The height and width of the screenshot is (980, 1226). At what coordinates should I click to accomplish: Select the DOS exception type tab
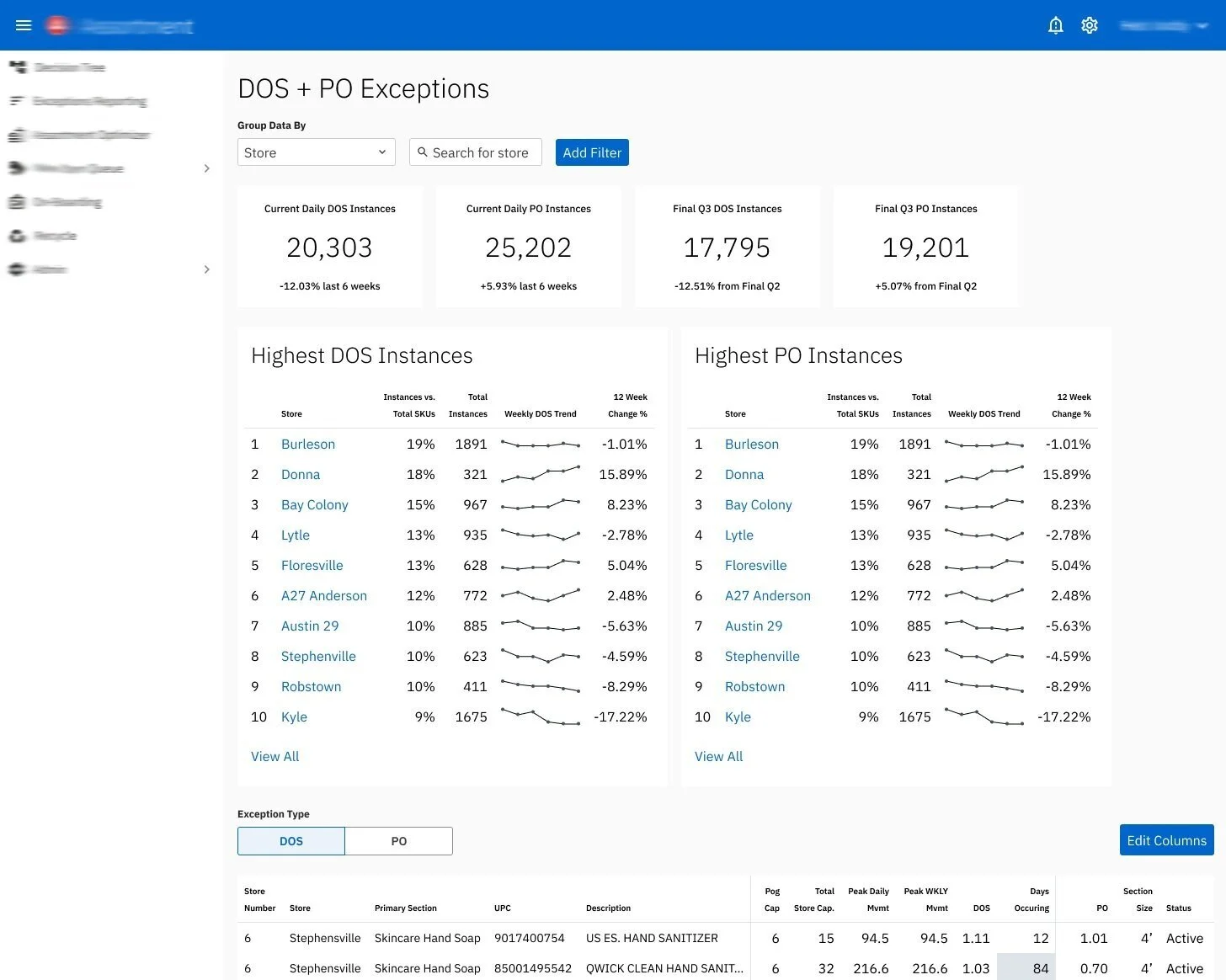(291, 840)
